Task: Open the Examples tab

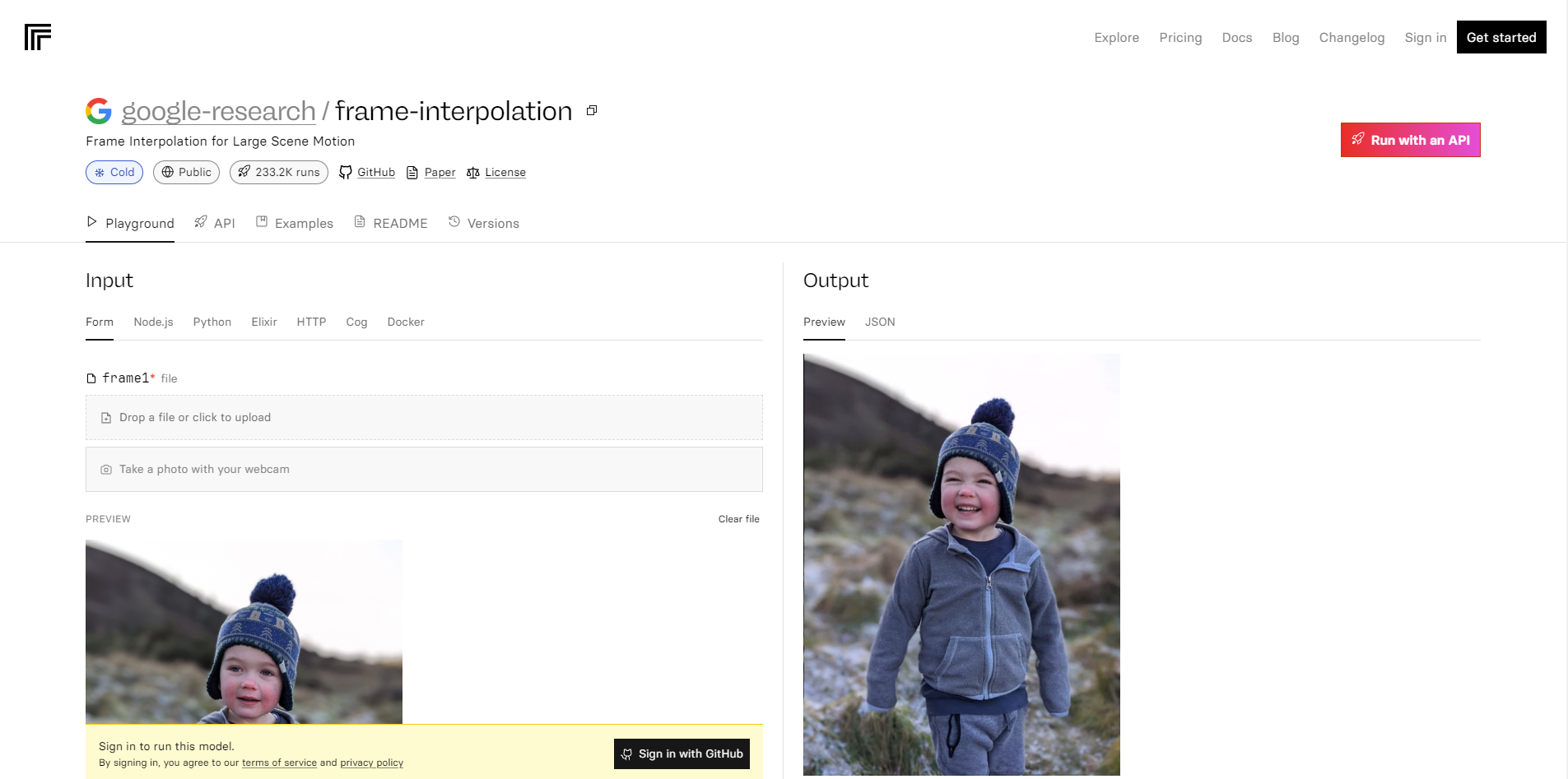Action: pos(295,223)
